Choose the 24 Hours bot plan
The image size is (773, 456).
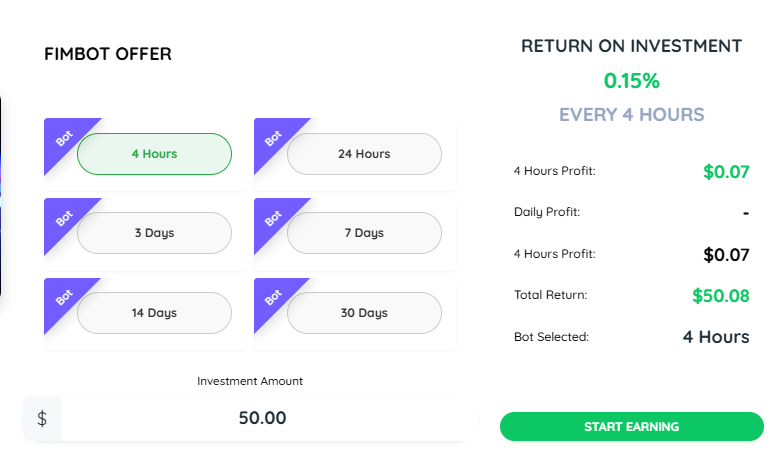point(364,154)
